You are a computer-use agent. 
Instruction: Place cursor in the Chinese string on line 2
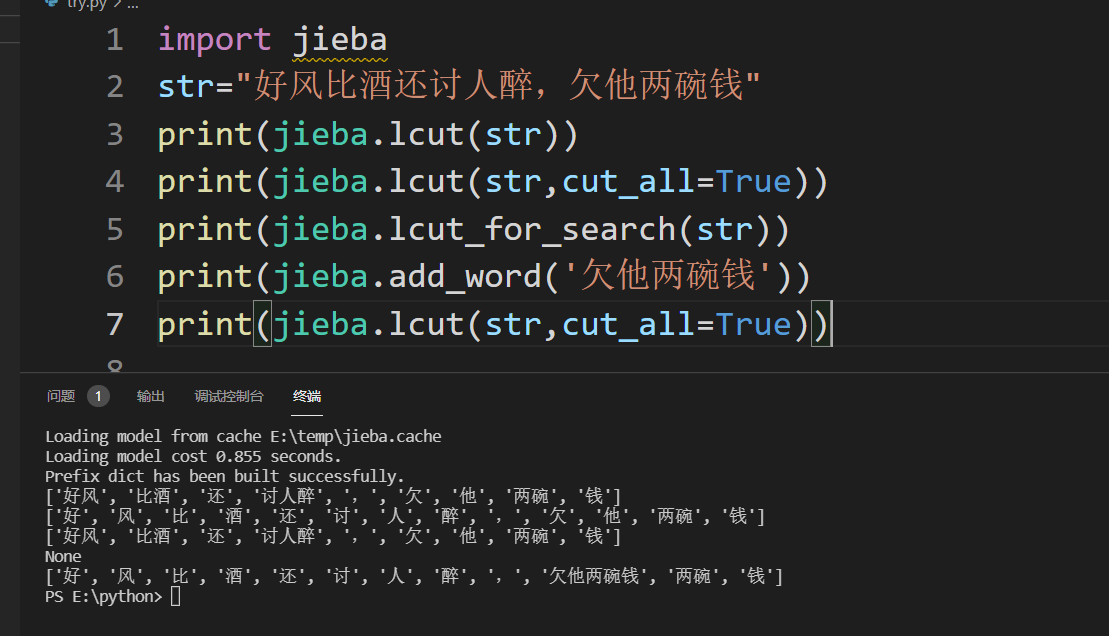[x=498, y=87]
